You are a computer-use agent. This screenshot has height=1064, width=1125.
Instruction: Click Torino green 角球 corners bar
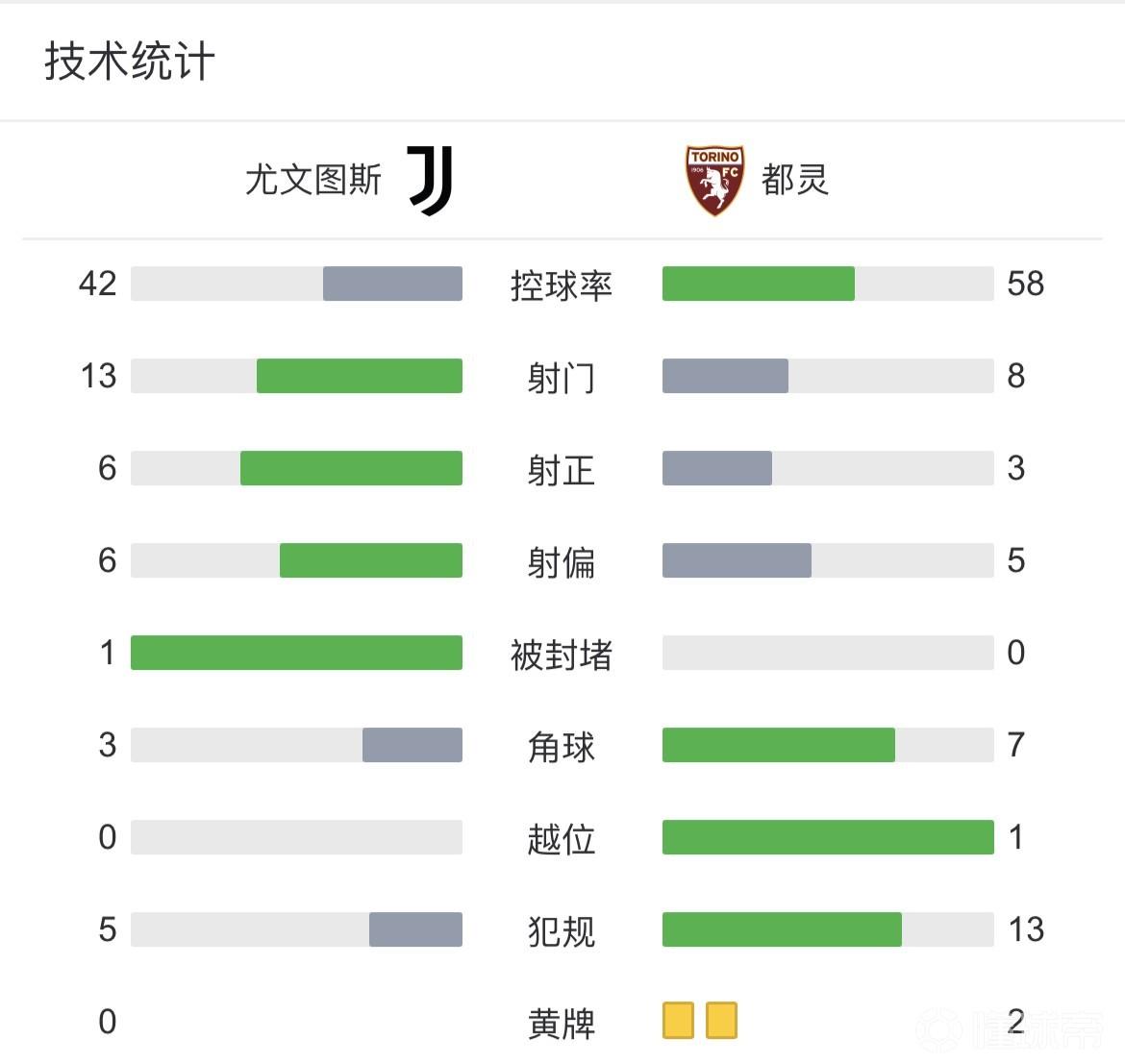[x=778, y=745]
